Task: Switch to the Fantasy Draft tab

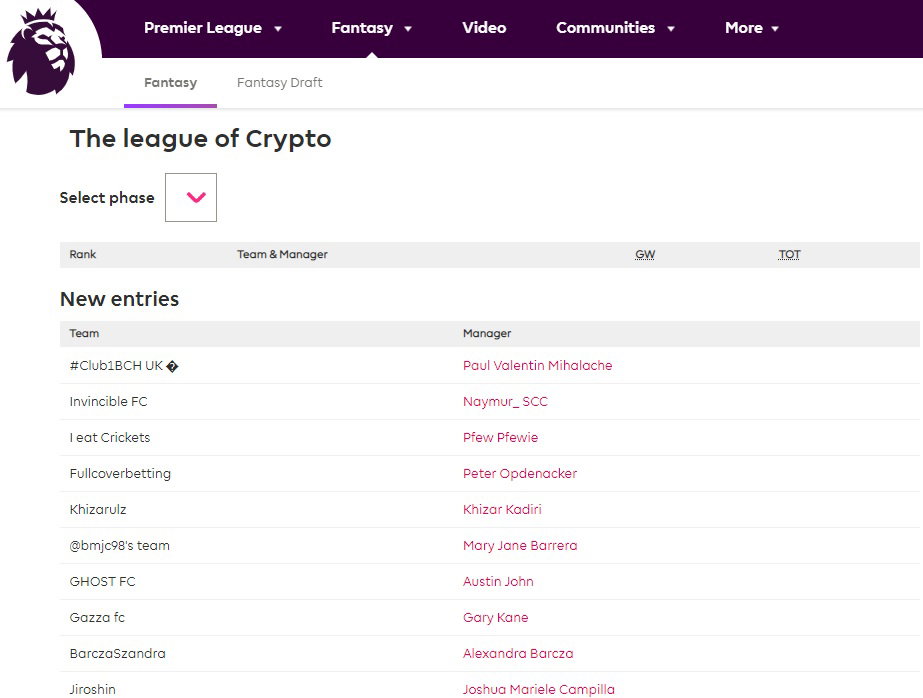Action: (280, 82)
